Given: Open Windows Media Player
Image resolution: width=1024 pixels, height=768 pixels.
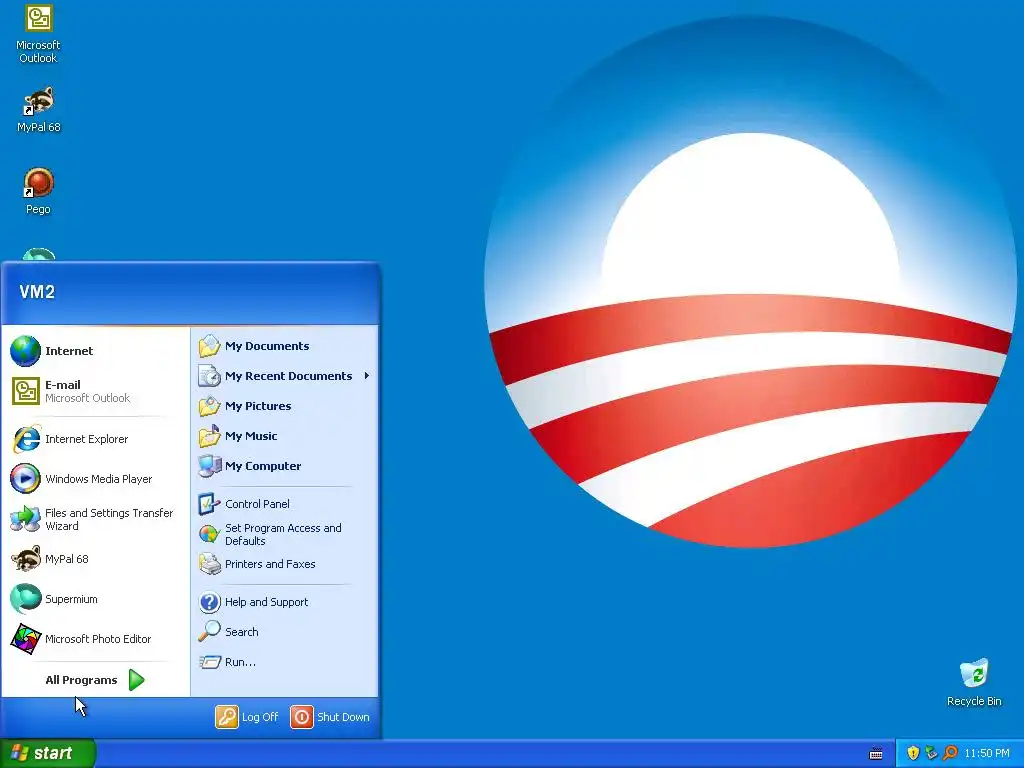Looking at the screenshot, I should coord(95,479).
